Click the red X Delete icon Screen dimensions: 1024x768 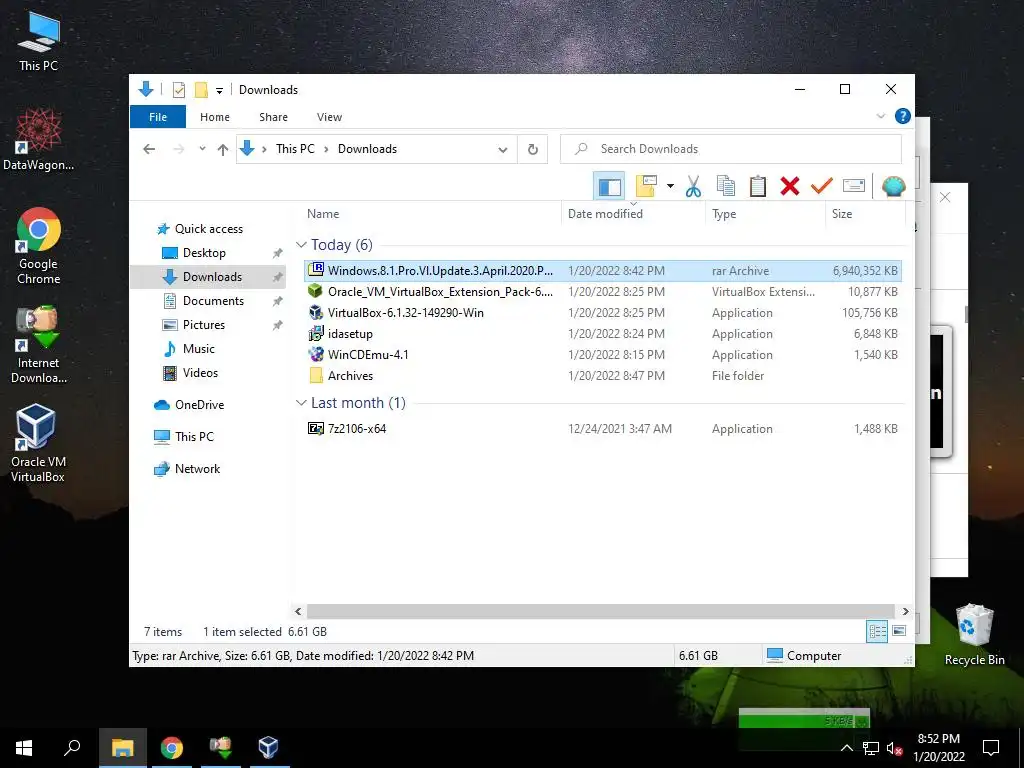click(x=790, y=186)
